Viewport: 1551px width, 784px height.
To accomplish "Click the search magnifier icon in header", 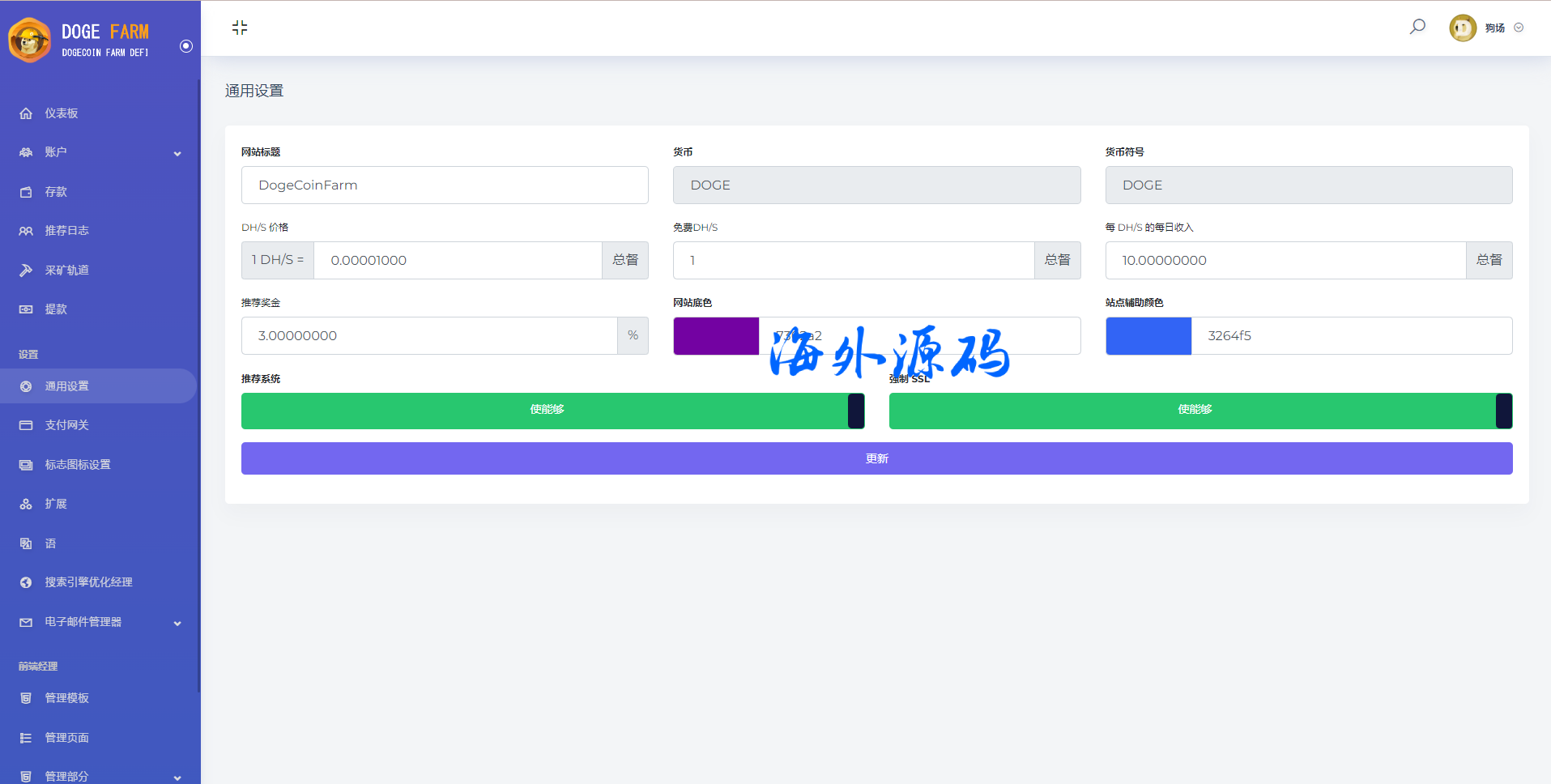I will (x=1417, y=27).
